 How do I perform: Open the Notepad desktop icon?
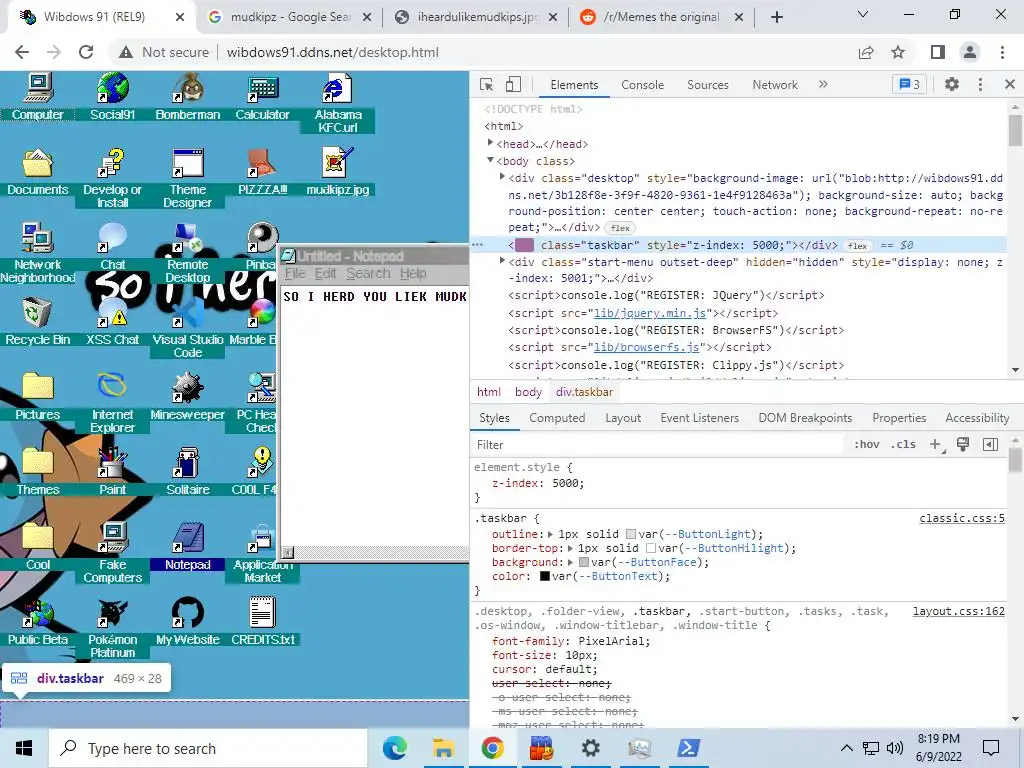point(187,547)
